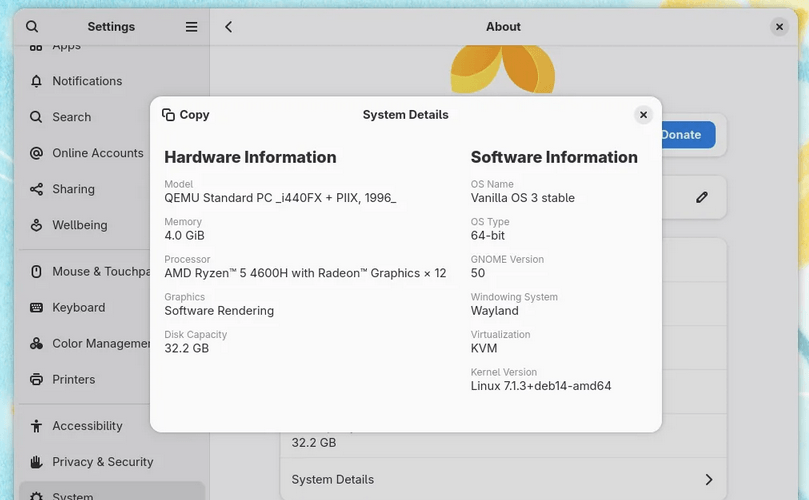This screenshot has width=809, height=500.
Task: Click the Privacy & Security hand icon
Action: pyautogui.click(x=36, y=462)
